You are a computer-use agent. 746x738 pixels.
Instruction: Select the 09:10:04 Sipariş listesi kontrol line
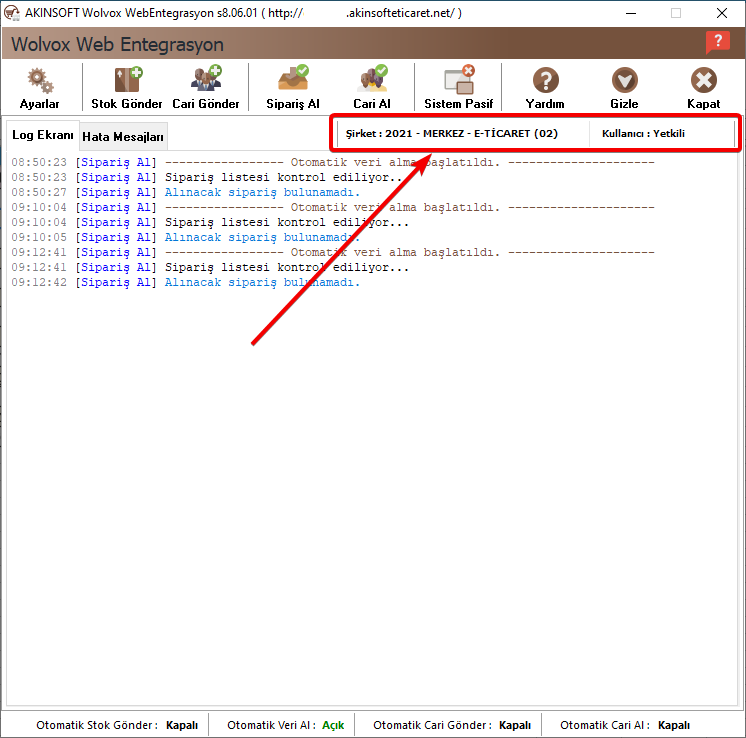210,222
